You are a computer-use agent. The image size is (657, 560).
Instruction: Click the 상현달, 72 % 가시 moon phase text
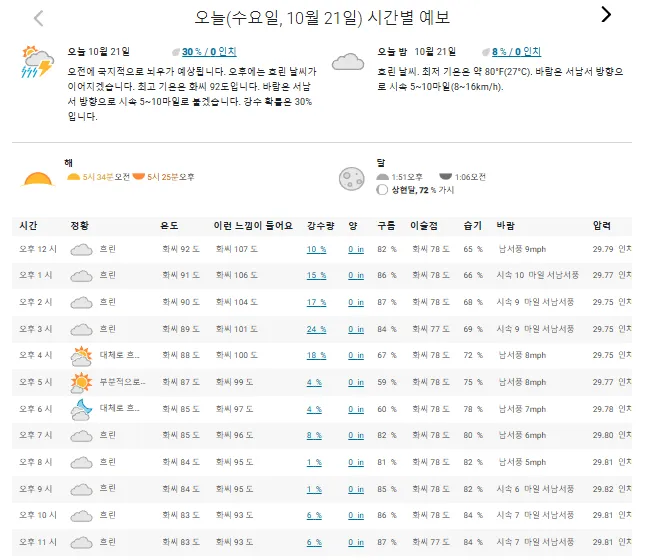423,190
